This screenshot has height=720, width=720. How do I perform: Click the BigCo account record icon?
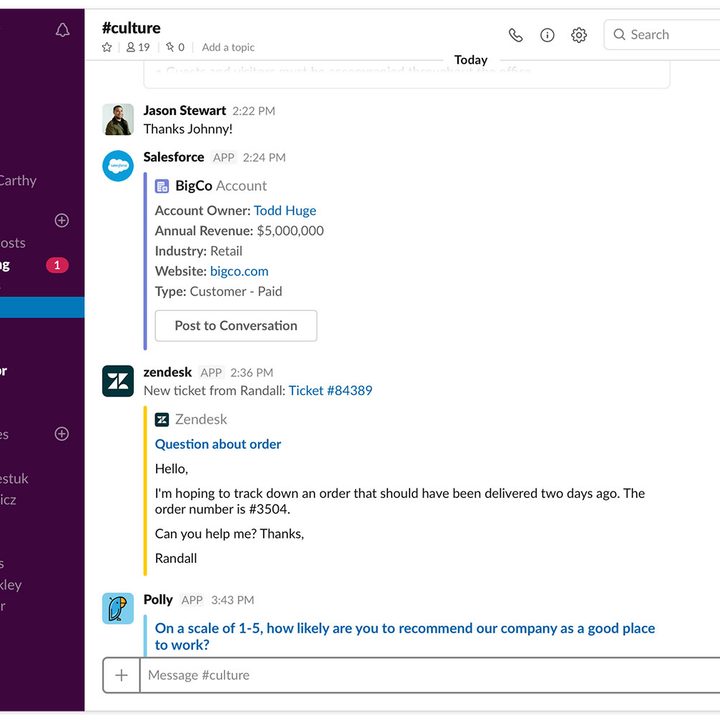[x=162, y=186]
